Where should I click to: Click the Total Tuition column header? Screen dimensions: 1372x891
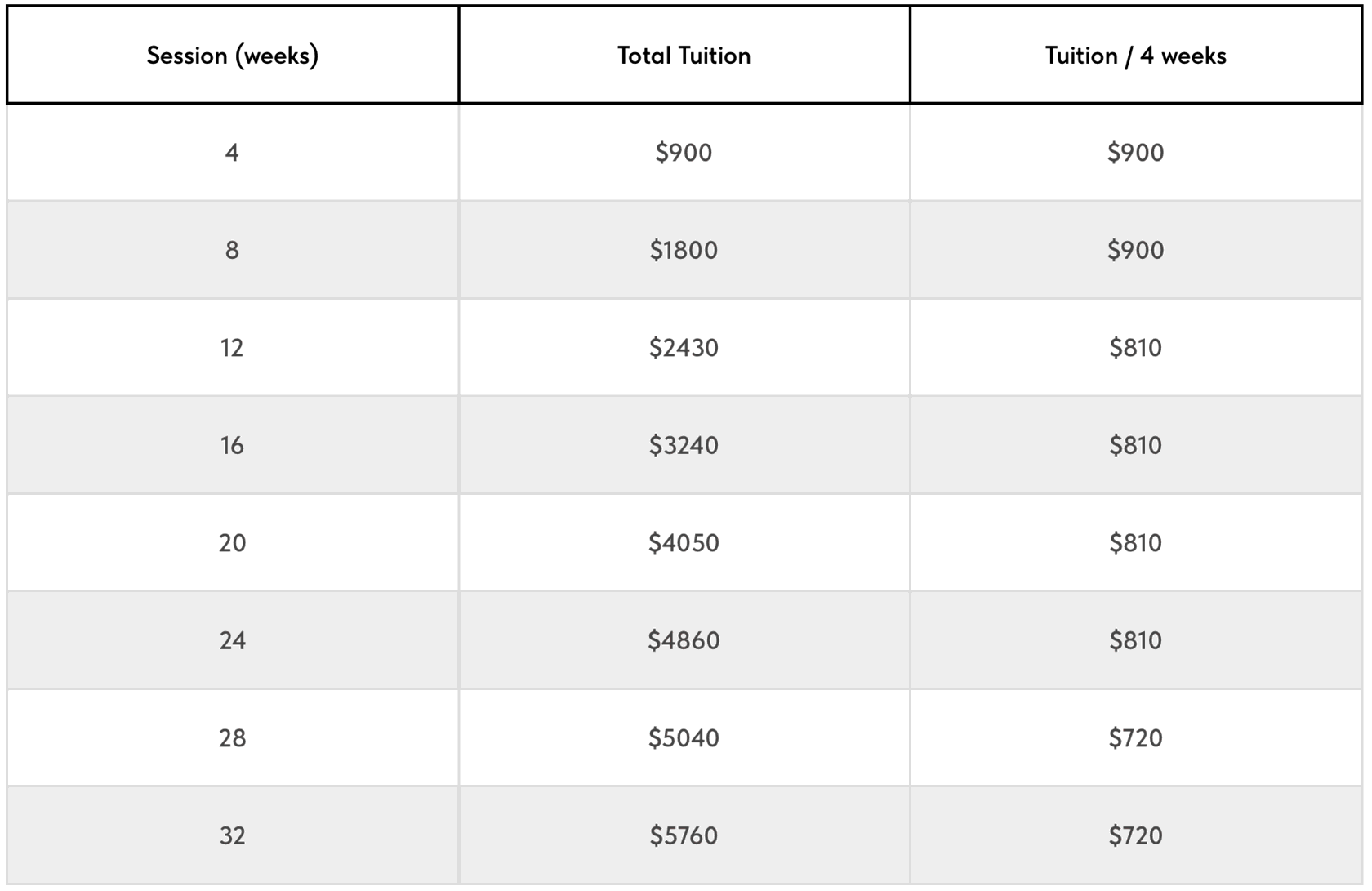684,56
